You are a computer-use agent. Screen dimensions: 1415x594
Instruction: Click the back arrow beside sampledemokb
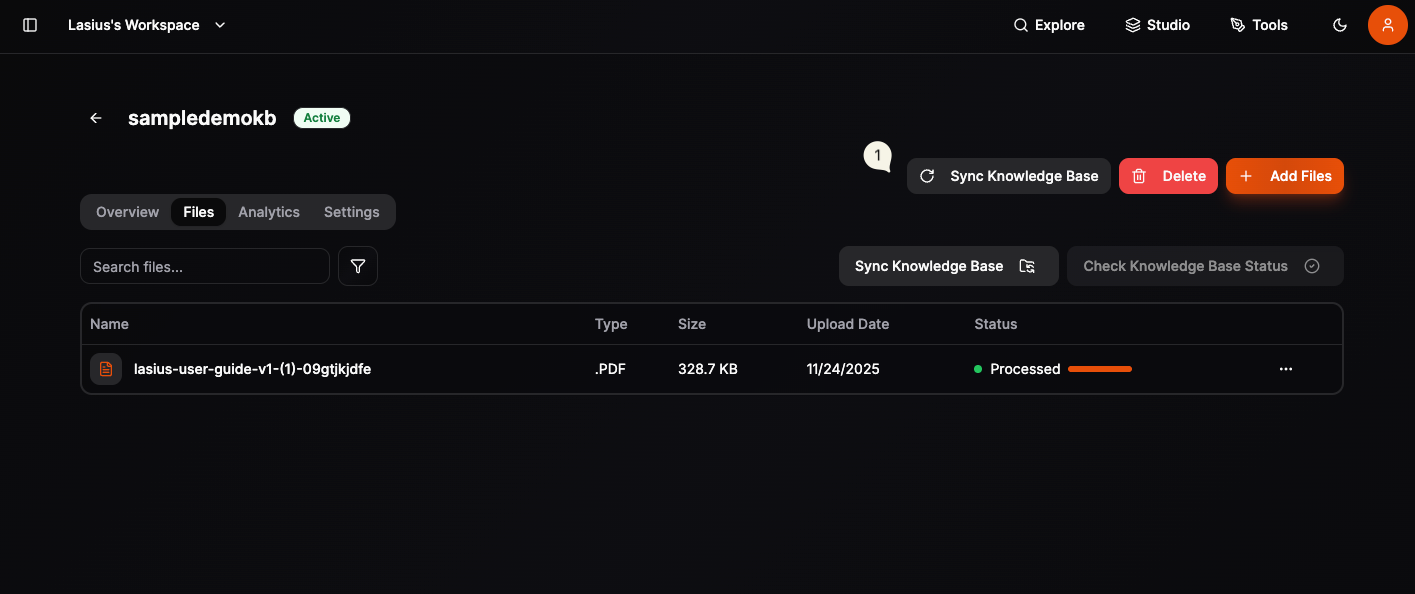pyautogui.click(x=95, y=117)
